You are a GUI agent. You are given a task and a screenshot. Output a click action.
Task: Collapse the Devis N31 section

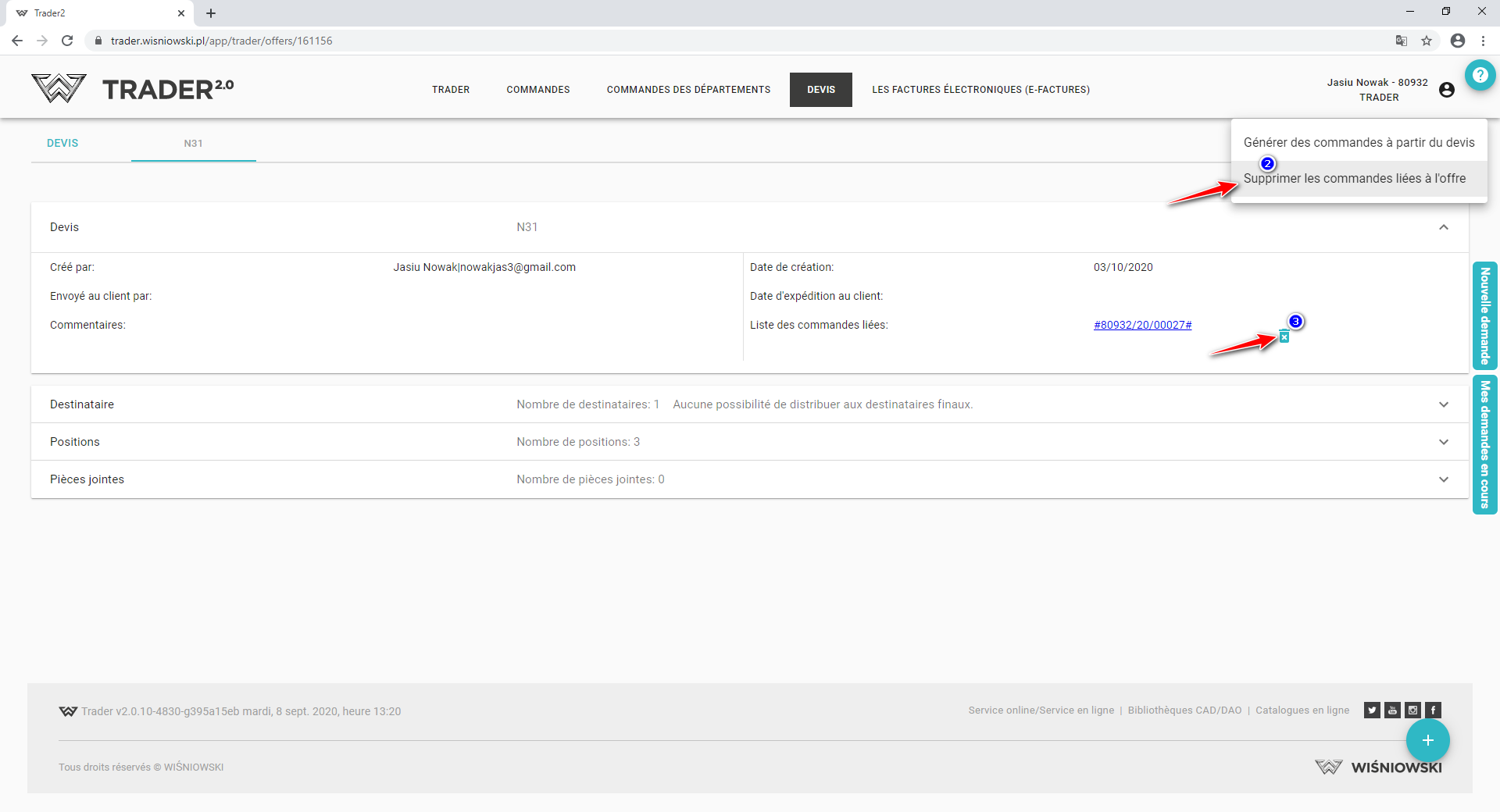[x=1443, y=227]
